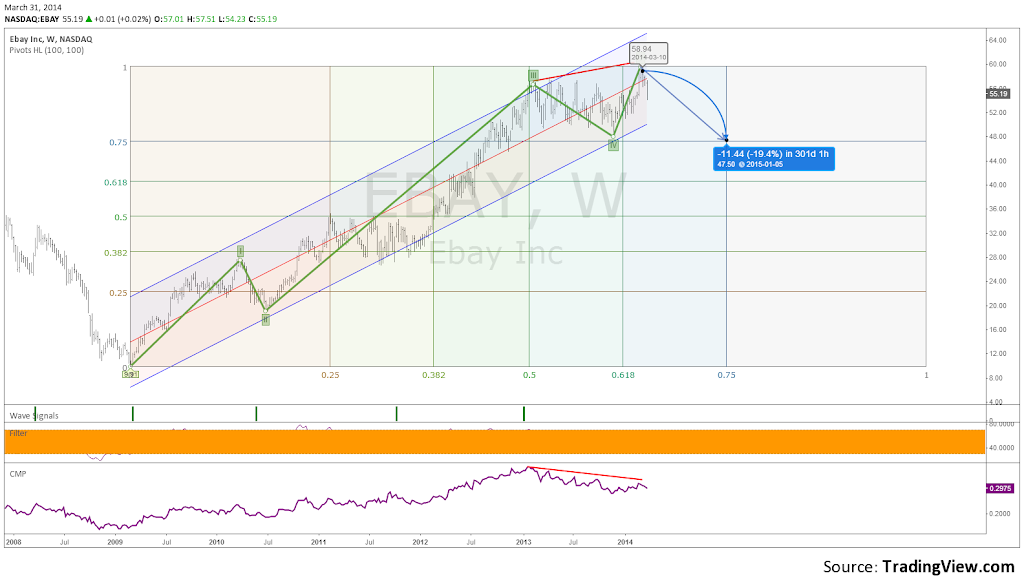Select the wave II pivot marker

266,319
